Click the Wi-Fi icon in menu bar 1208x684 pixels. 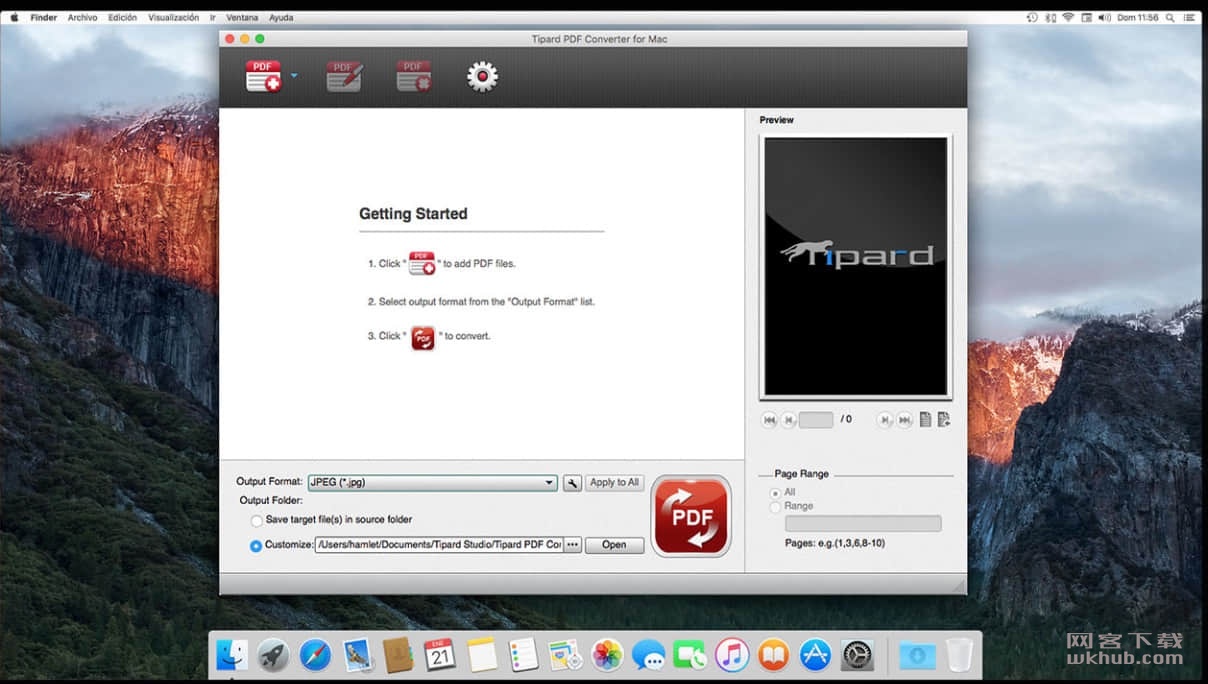(x=1068, y=18)
